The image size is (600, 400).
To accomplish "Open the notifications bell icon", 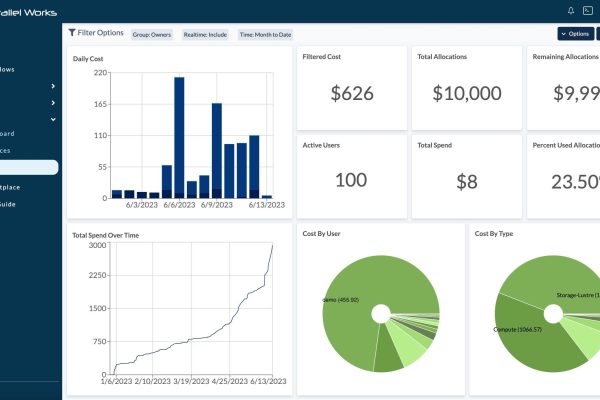I will pos(571,11).
